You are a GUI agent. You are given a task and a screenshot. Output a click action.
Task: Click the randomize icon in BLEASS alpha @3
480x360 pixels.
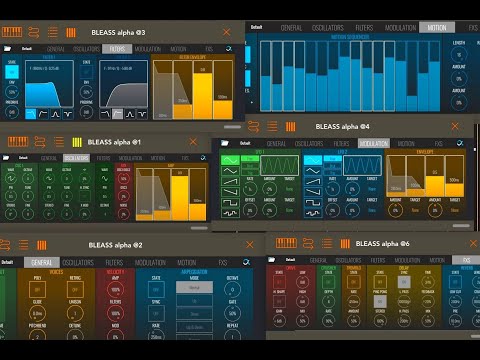pyautogui.click(x=229, y=49)
